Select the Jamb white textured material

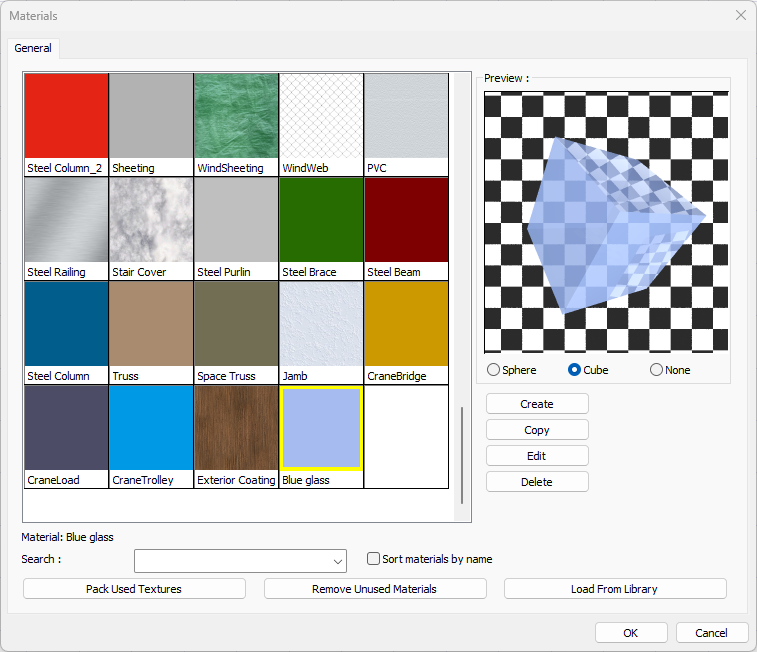321,324
